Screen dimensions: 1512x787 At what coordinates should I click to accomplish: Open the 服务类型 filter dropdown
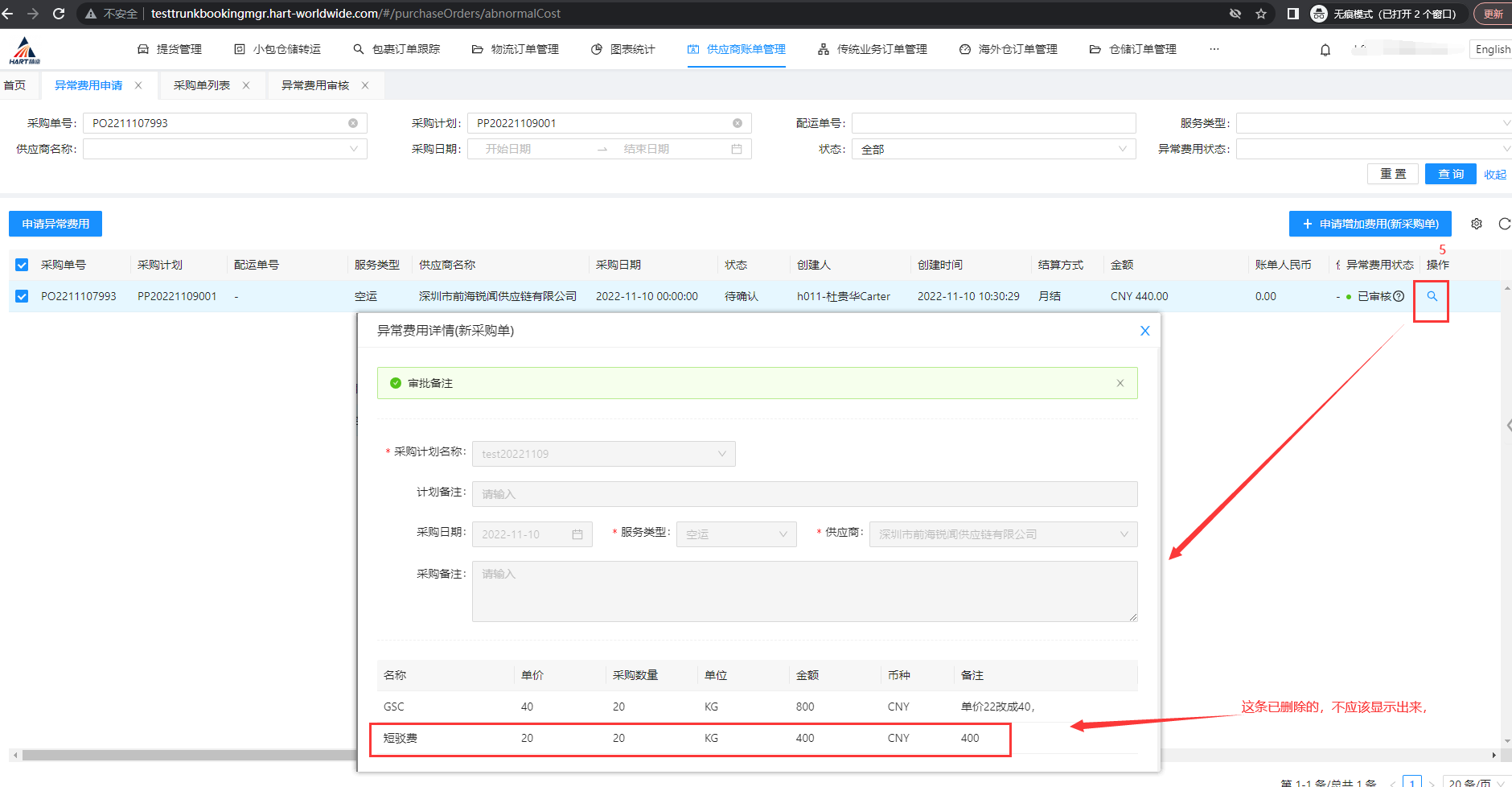(x=1372, y=123)
